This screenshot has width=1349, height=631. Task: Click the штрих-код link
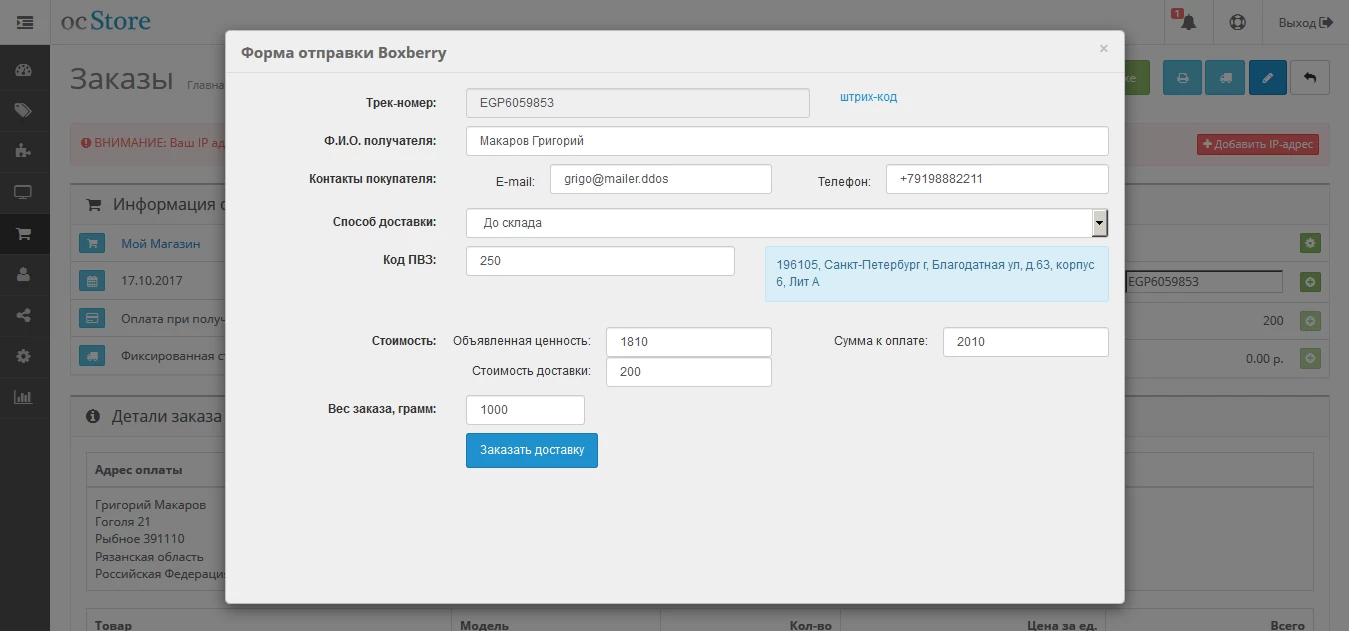pos(868,97)
